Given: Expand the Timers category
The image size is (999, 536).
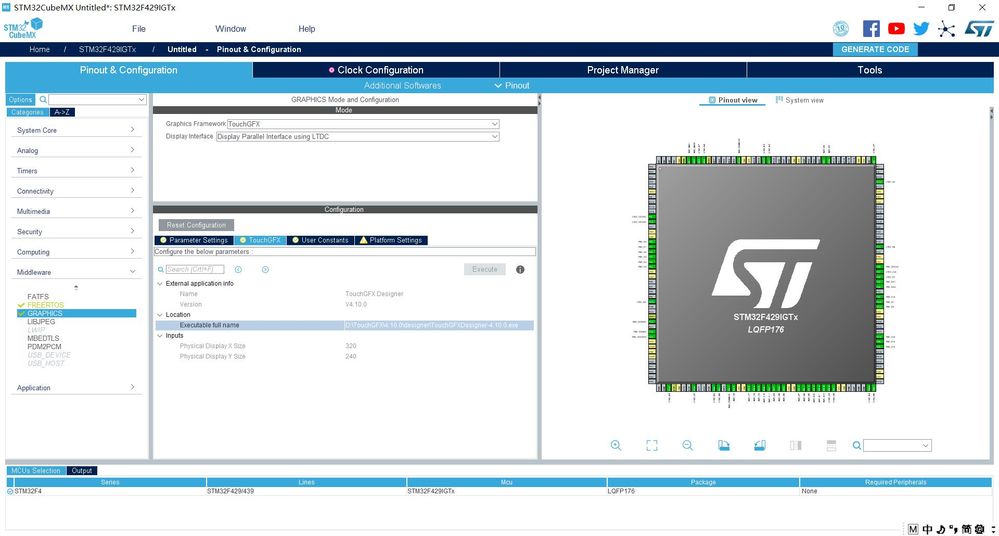Looking at the screenshot, I should point(75,171).
